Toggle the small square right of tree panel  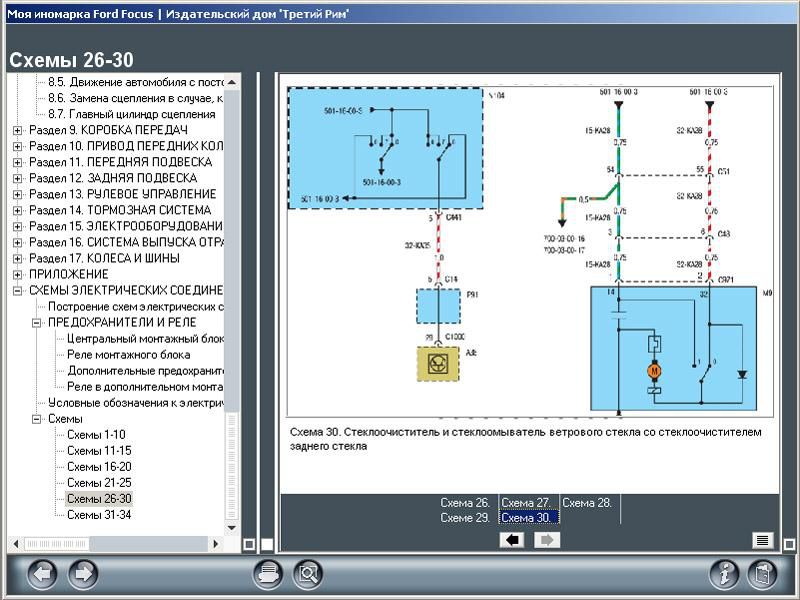click(x=249, y=544)
